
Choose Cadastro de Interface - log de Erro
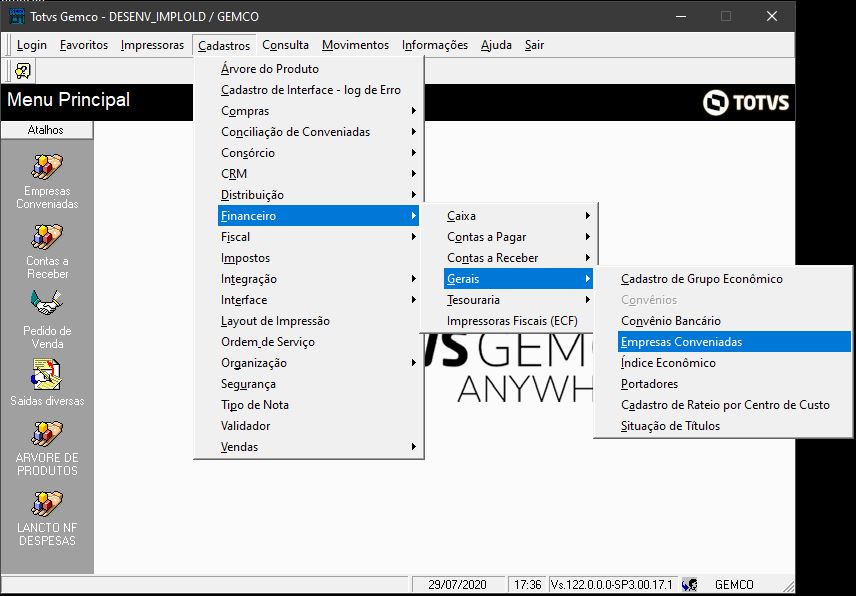[x=318, y=90]
